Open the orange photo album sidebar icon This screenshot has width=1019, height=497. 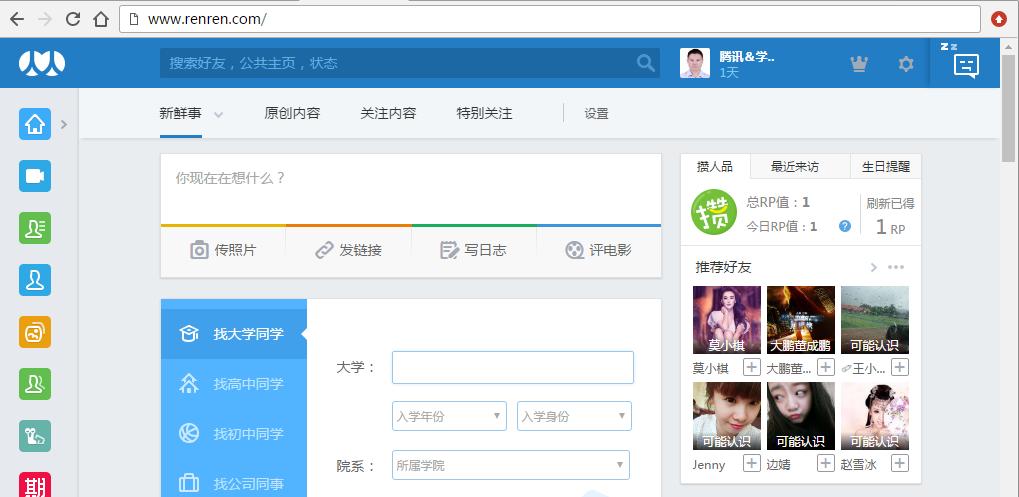click(x=35, y=332)
